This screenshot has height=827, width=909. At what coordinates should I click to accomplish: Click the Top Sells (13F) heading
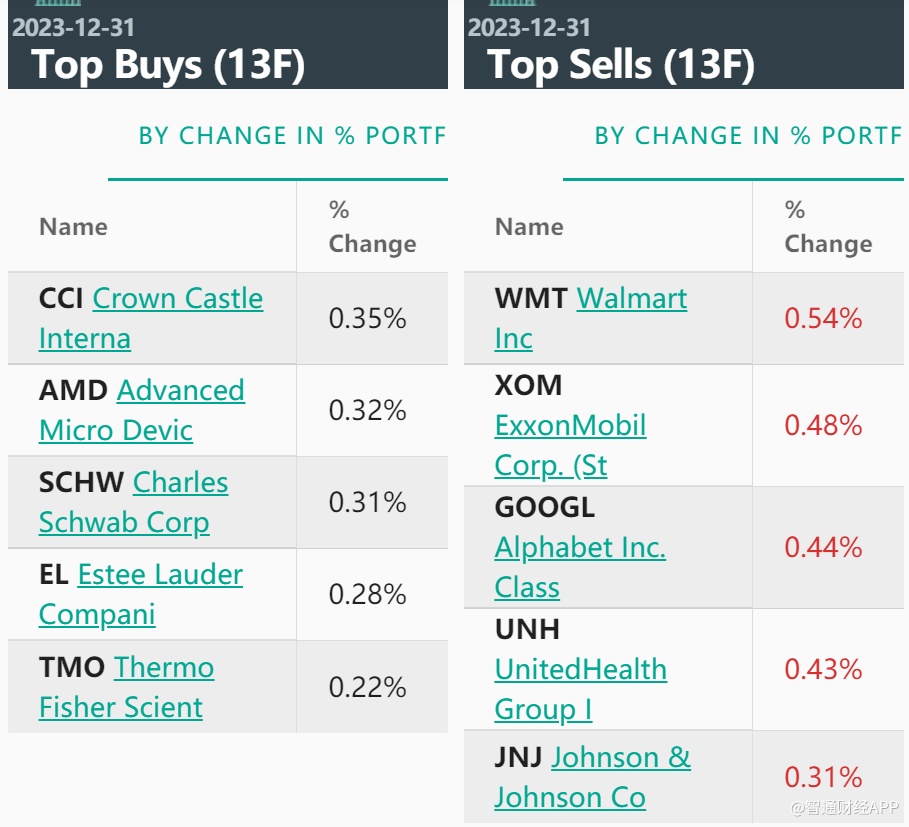[x=621, y=65]
